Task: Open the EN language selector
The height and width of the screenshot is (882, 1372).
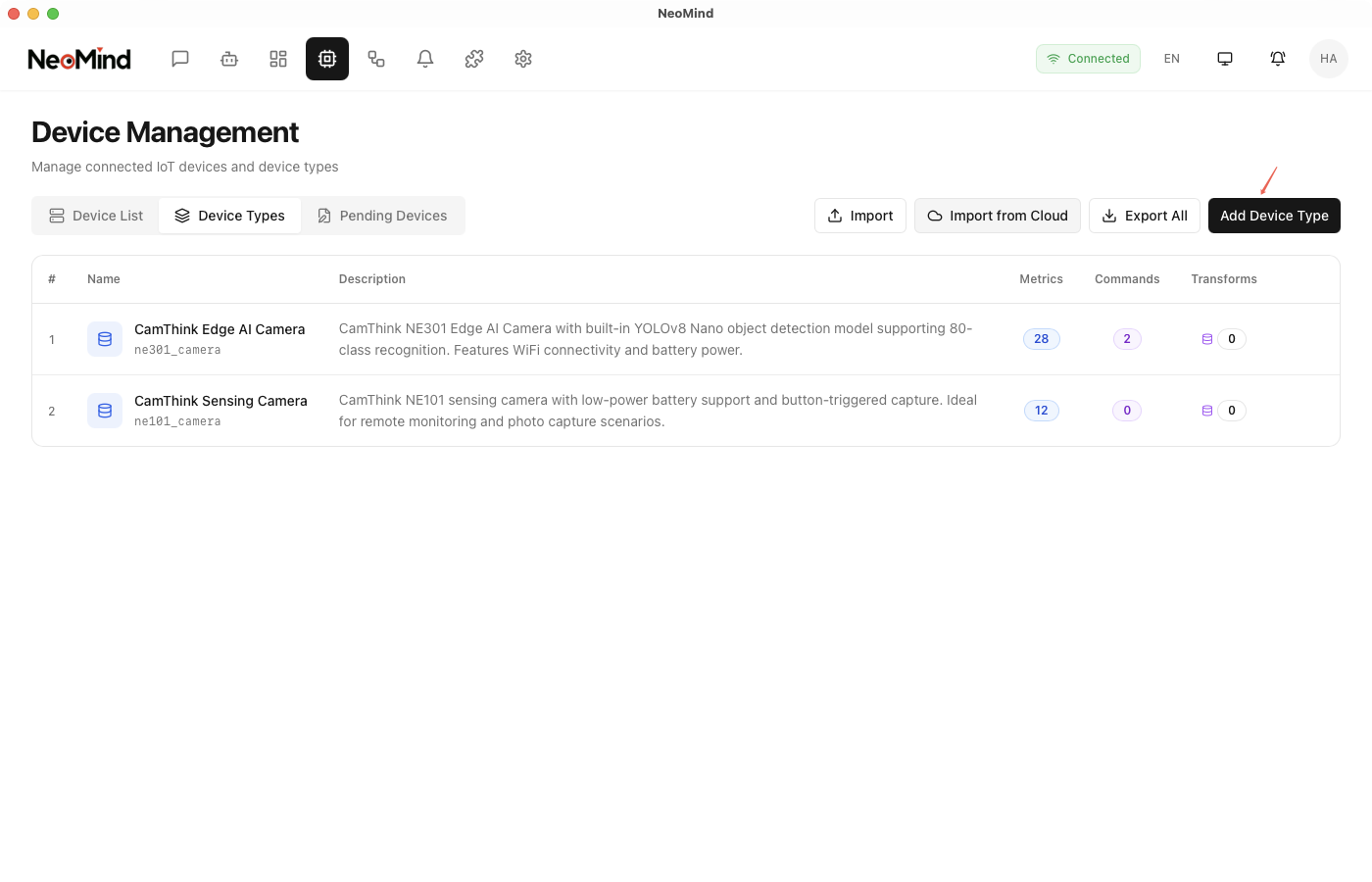Action: [x=1172, y=59]
